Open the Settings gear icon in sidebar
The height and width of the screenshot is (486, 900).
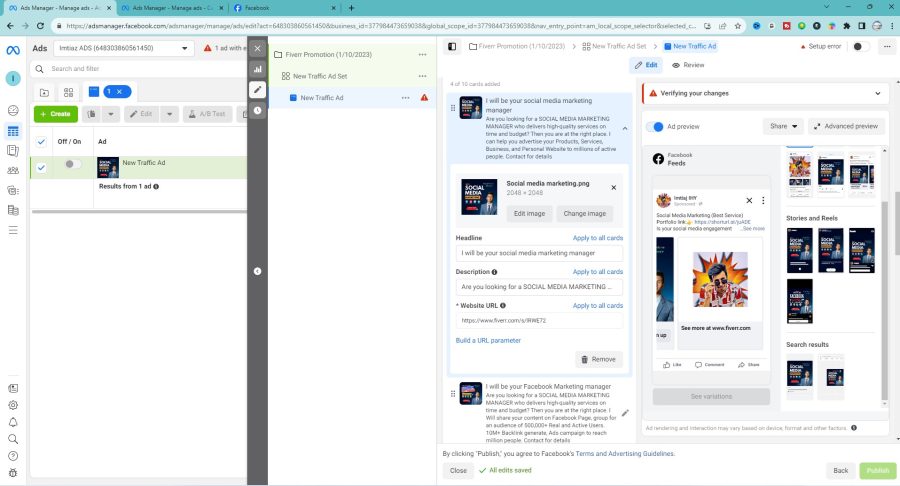tap(13, 405)
